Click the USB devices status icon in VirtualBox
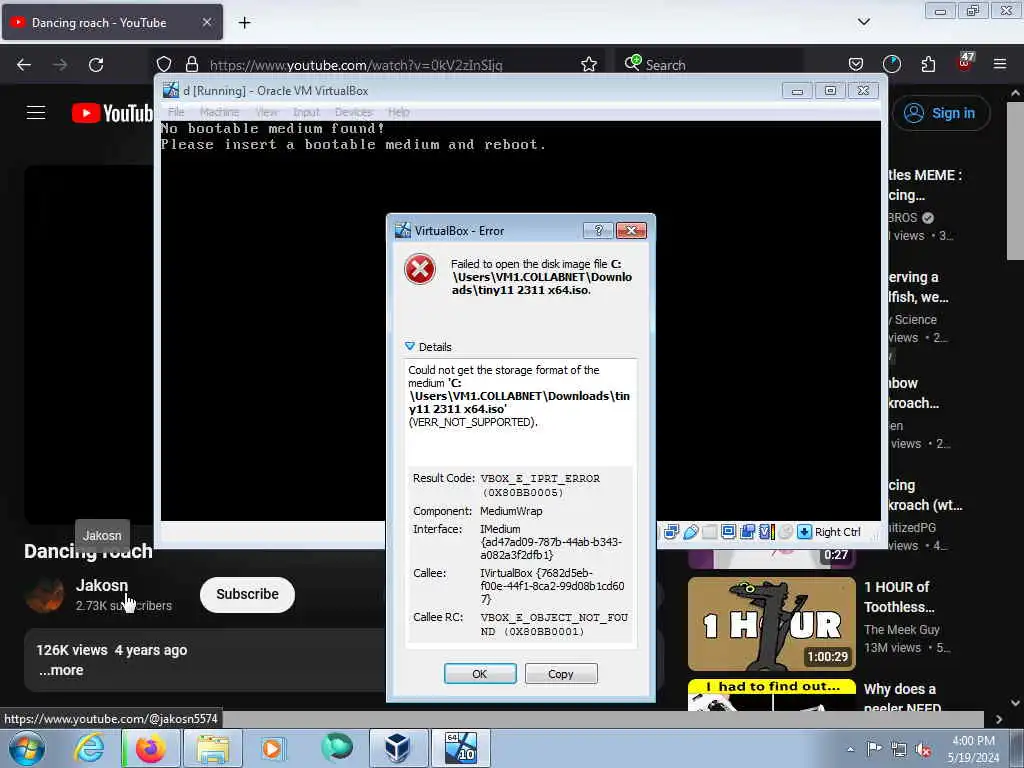Screen dimensions: 1024x768 coord(690,532)
